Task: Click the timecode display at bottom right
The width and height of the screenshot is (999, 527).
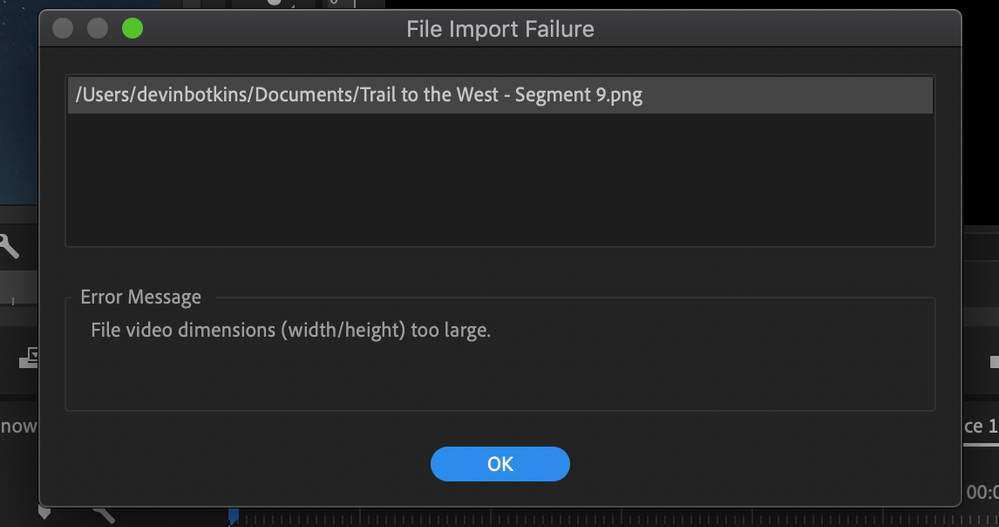Action: tap(982, 492)
